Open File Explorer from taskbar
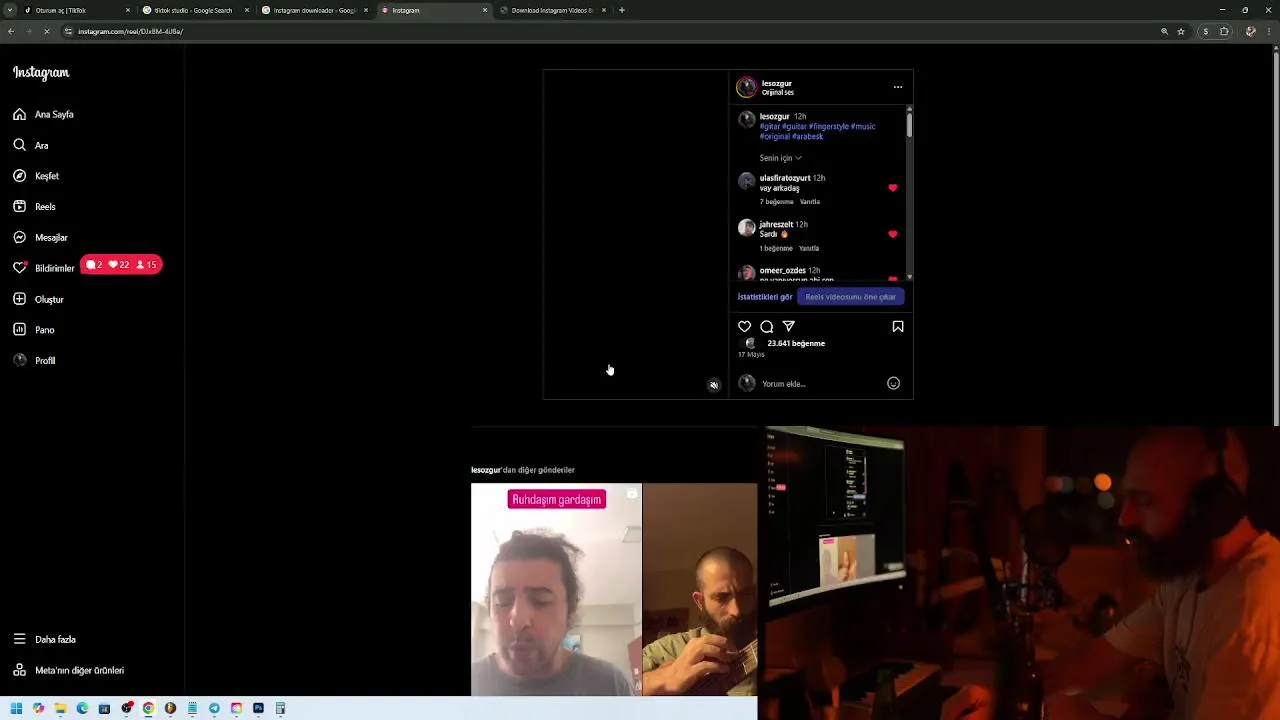1280x720 pixels. (60, 708)
